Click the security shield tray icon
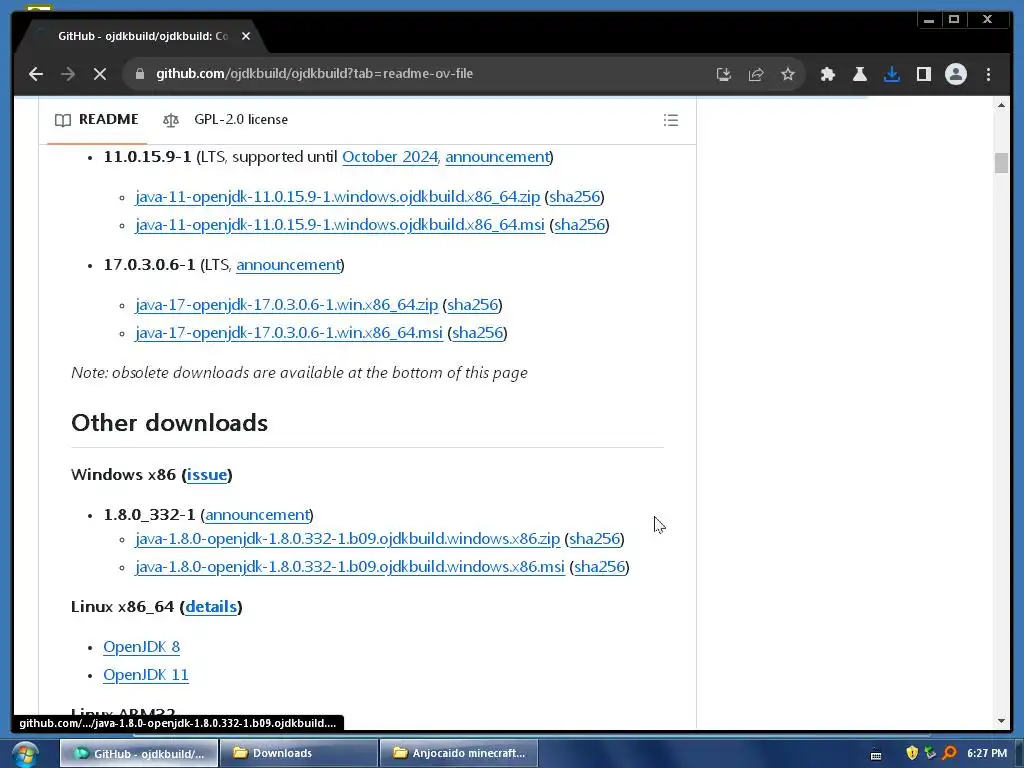1024x768 pixels. (912, 753)
